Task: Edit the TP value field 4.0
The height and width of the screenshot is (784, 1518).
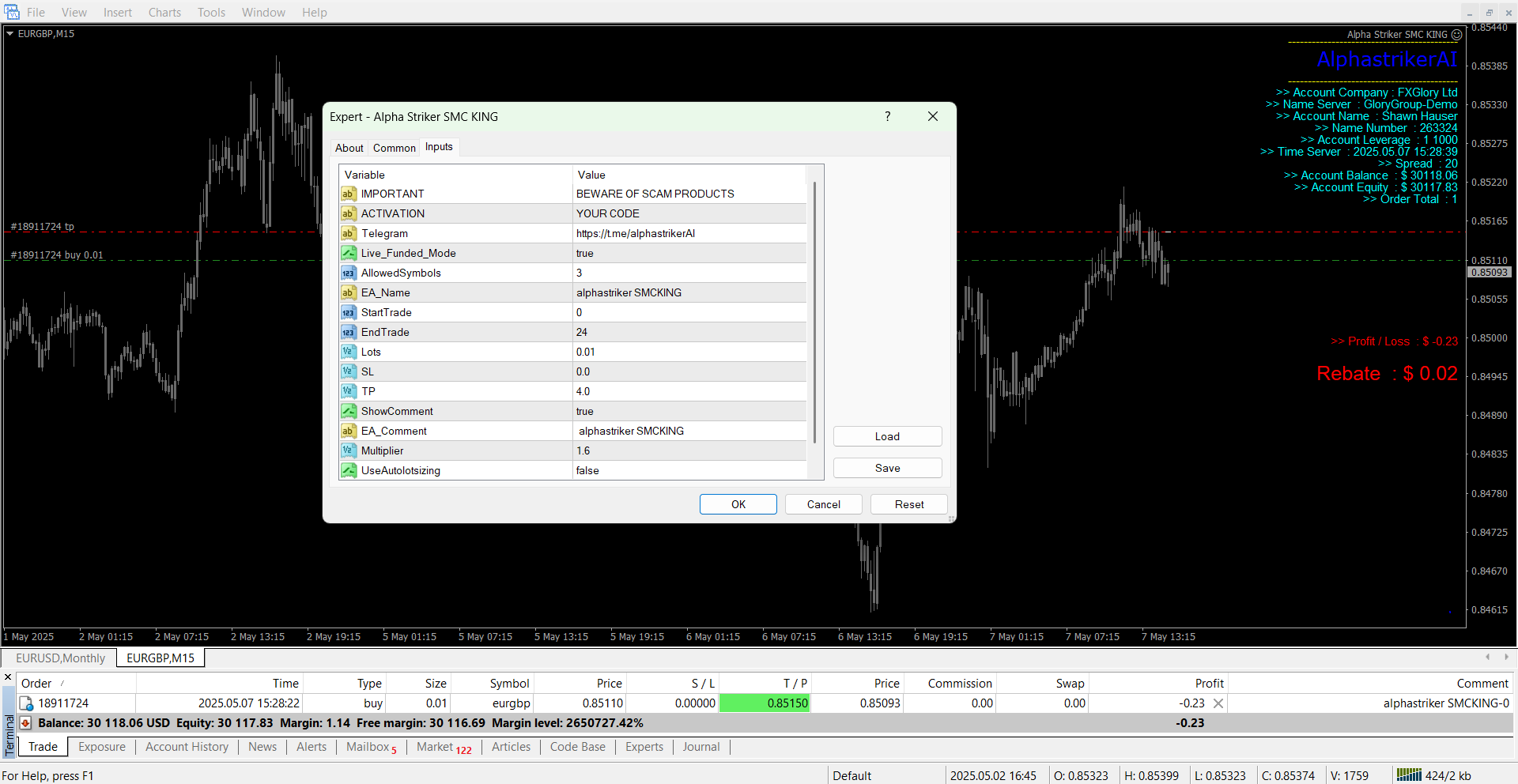Action: coord(688,391)
